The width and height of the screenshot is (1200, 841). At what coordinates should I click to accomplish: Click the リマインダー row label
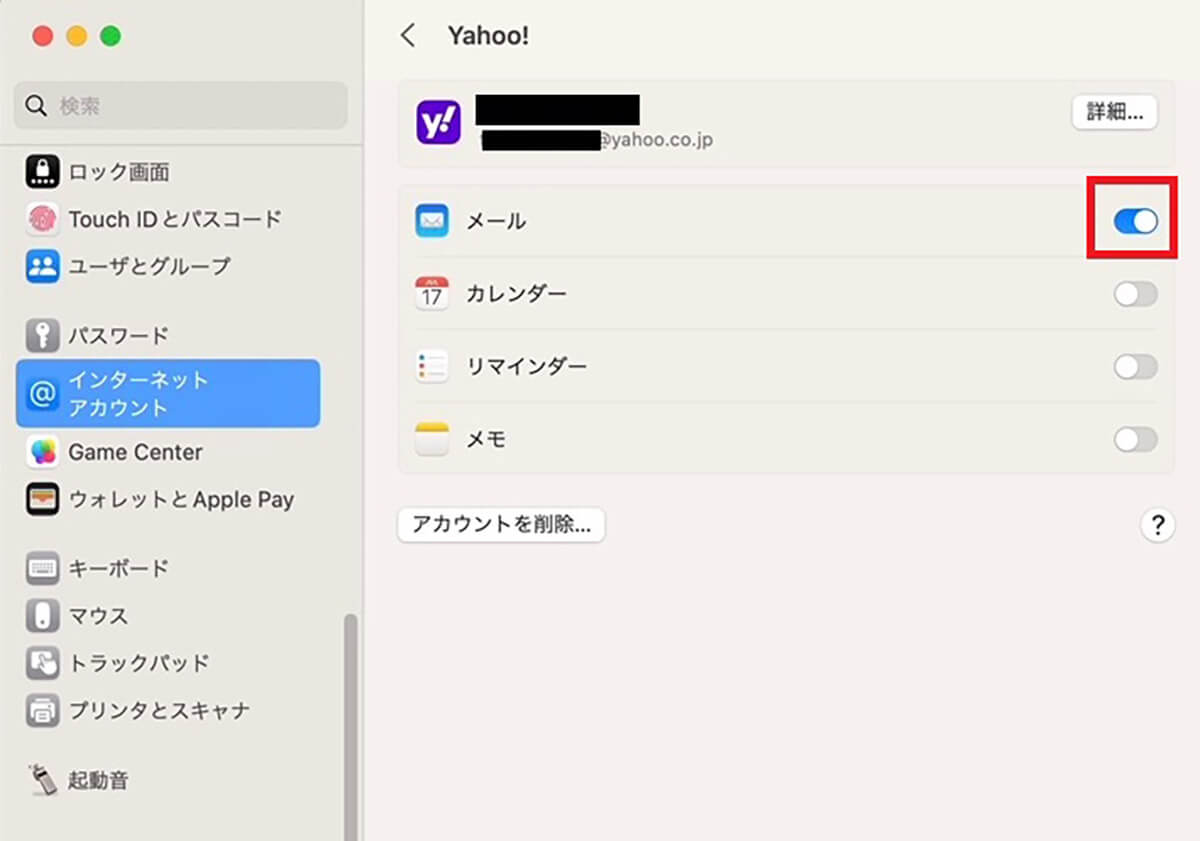(526, 366)
